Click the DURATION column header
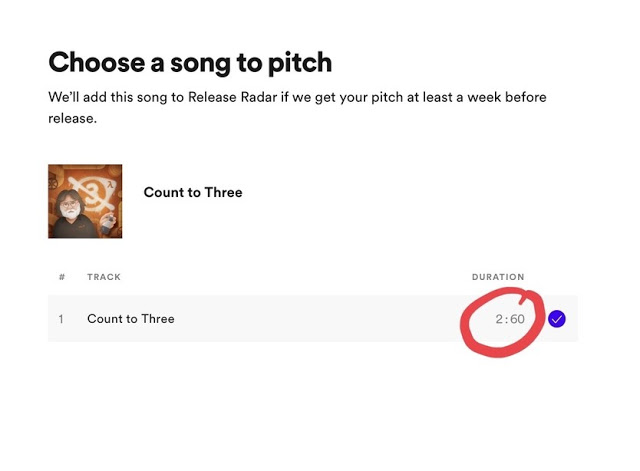Screen dimensions: 640x471 pyautogui.click(x=498, y=277)
